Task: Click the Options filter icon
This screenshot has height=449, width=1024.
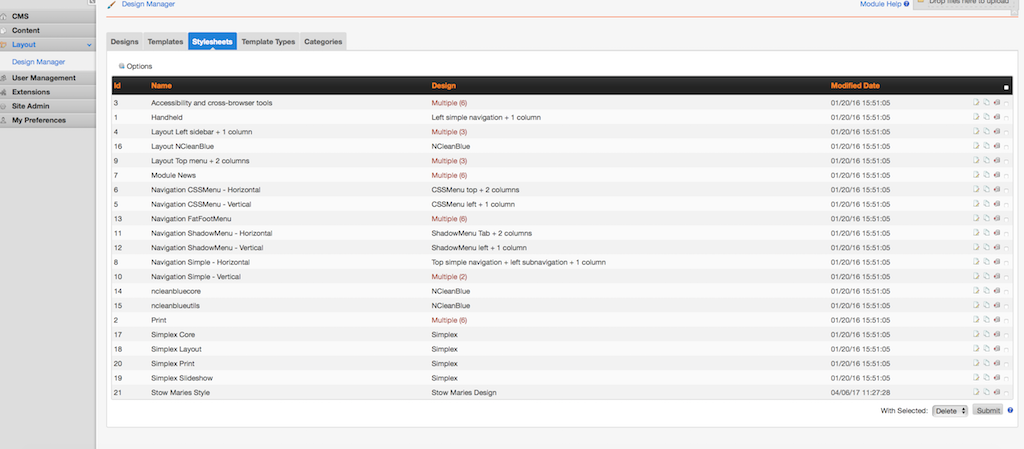Action: 121,66
